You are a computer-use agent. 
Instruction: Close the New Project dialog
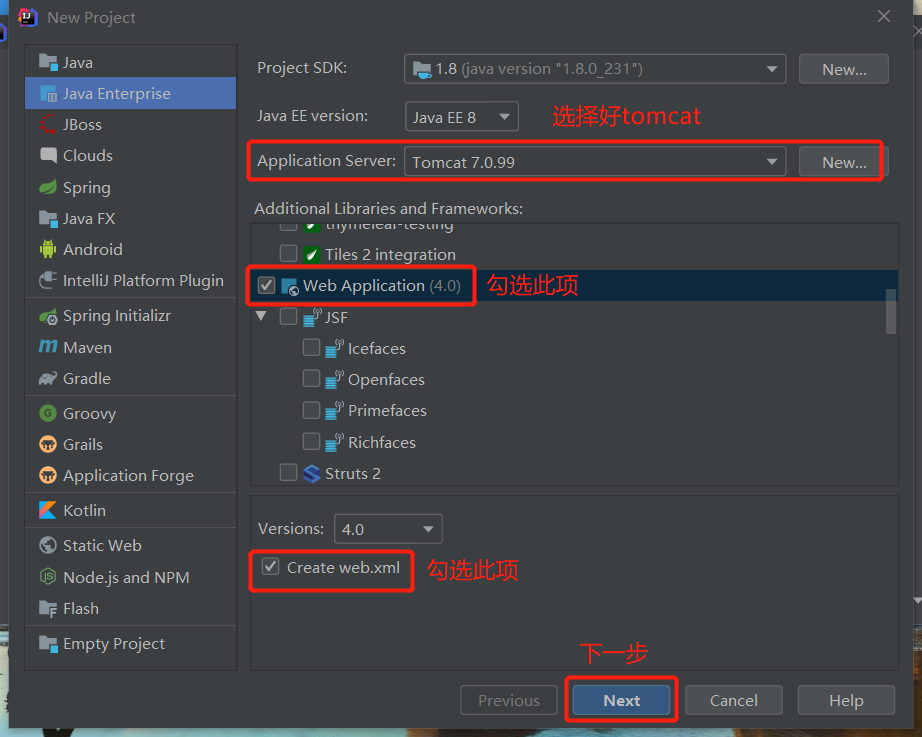(x=884, y=16)
